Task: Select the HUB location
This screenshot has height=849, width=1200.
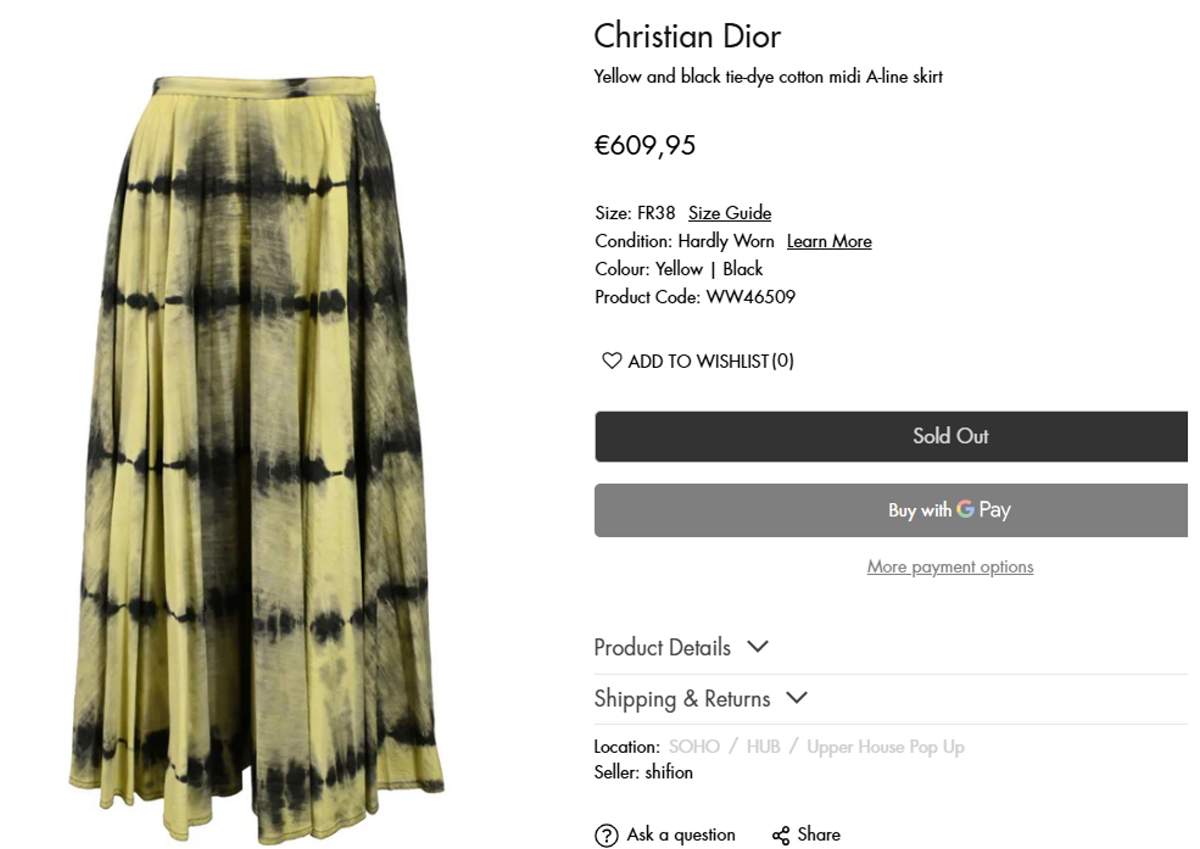Action: 763,747
